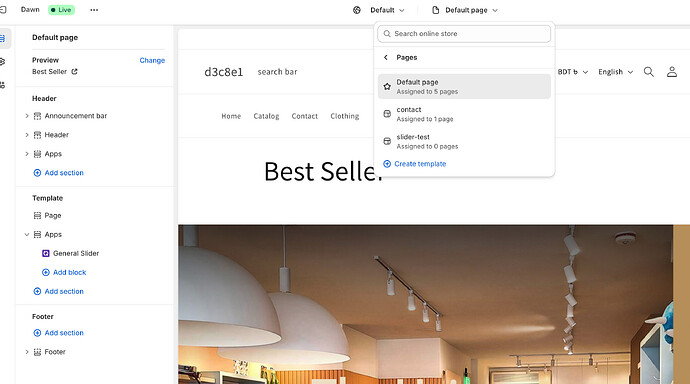This screenshot has height=384, width=690.
Task: Open the sections panel sidebar icon
Action: tap(3, 39)
